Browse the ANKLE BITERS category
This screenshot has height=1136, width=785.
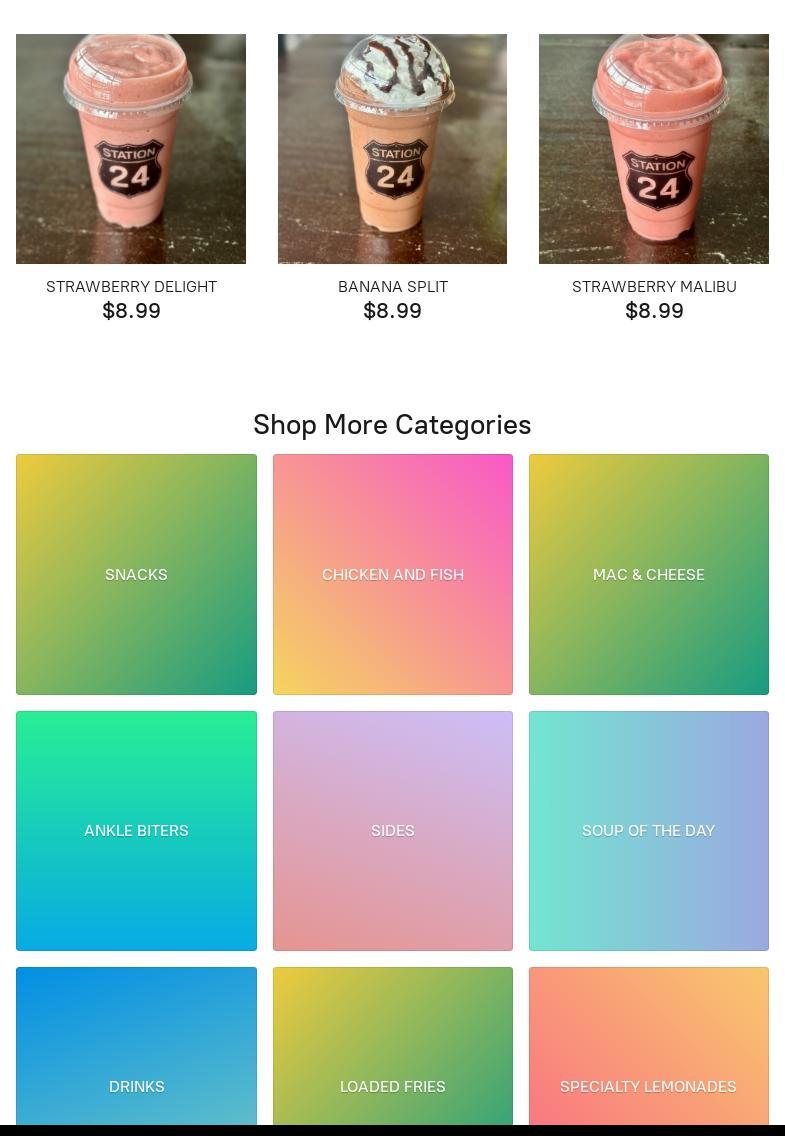click(x=136, y=831)
